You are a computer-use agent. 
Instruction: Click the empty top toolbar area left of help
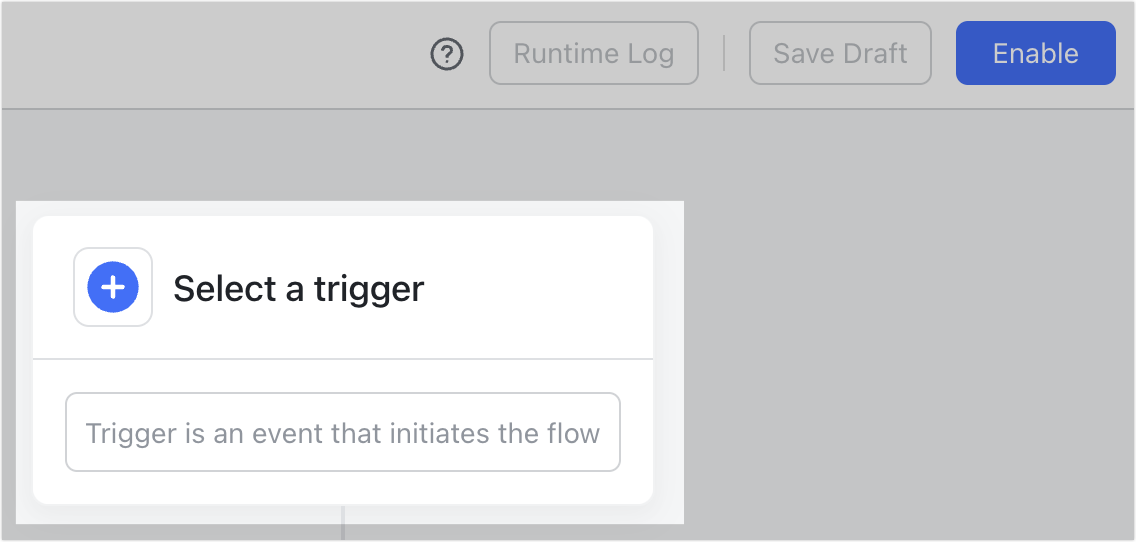coord(210,54)
